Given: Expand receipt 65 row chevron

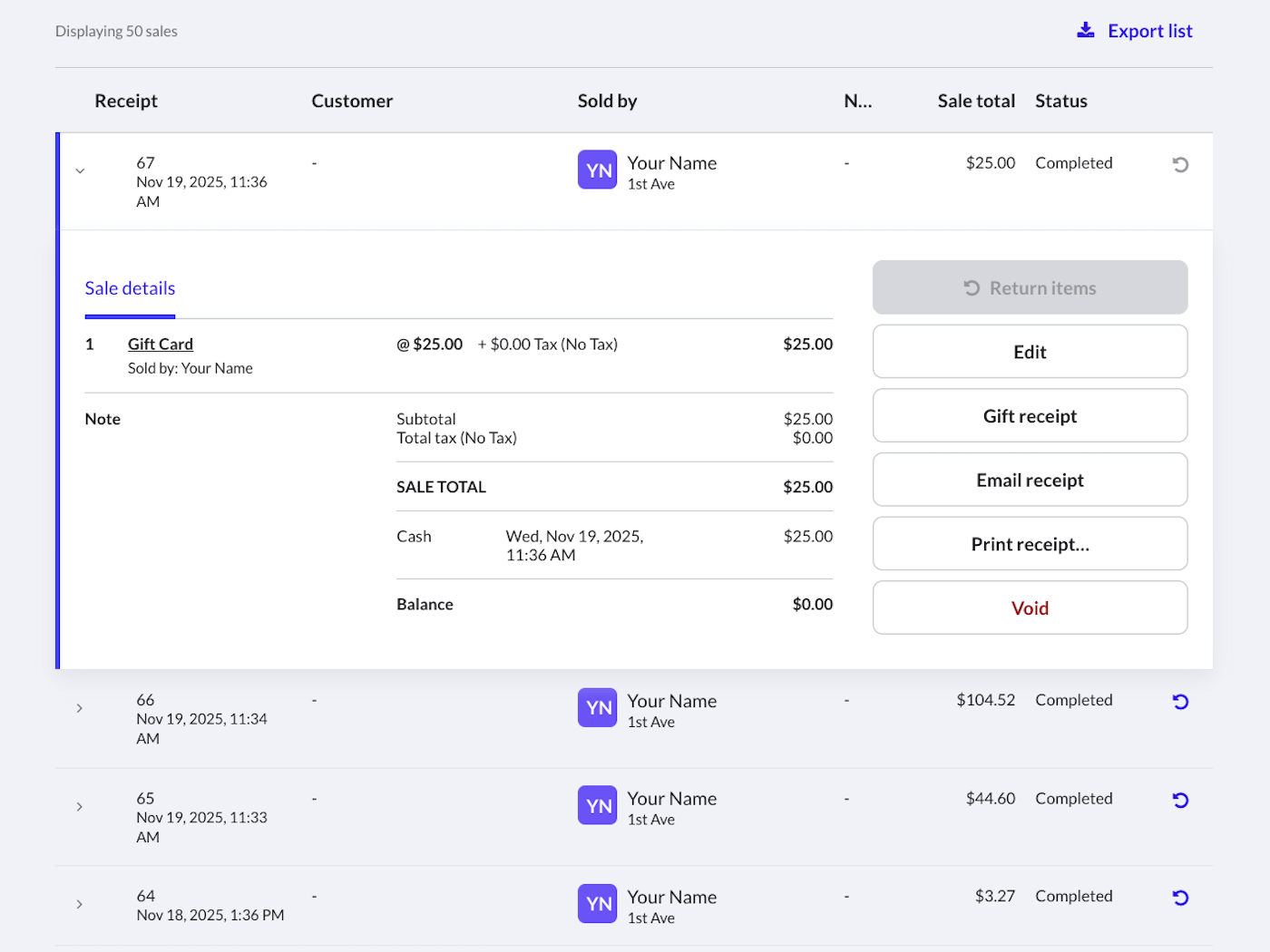Looking at the screenshot, I should [80, 807].
